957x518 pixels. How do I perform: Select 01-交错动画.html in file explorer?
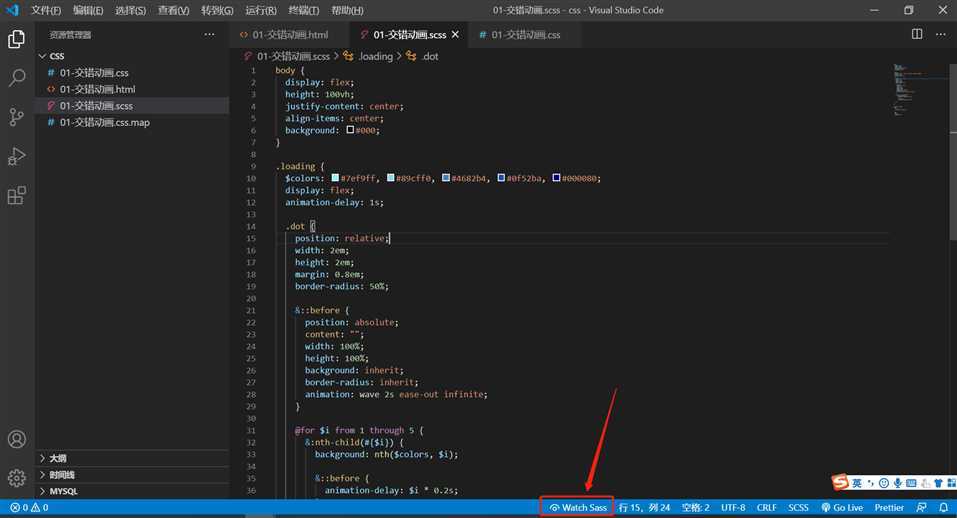tap(132, 89)
